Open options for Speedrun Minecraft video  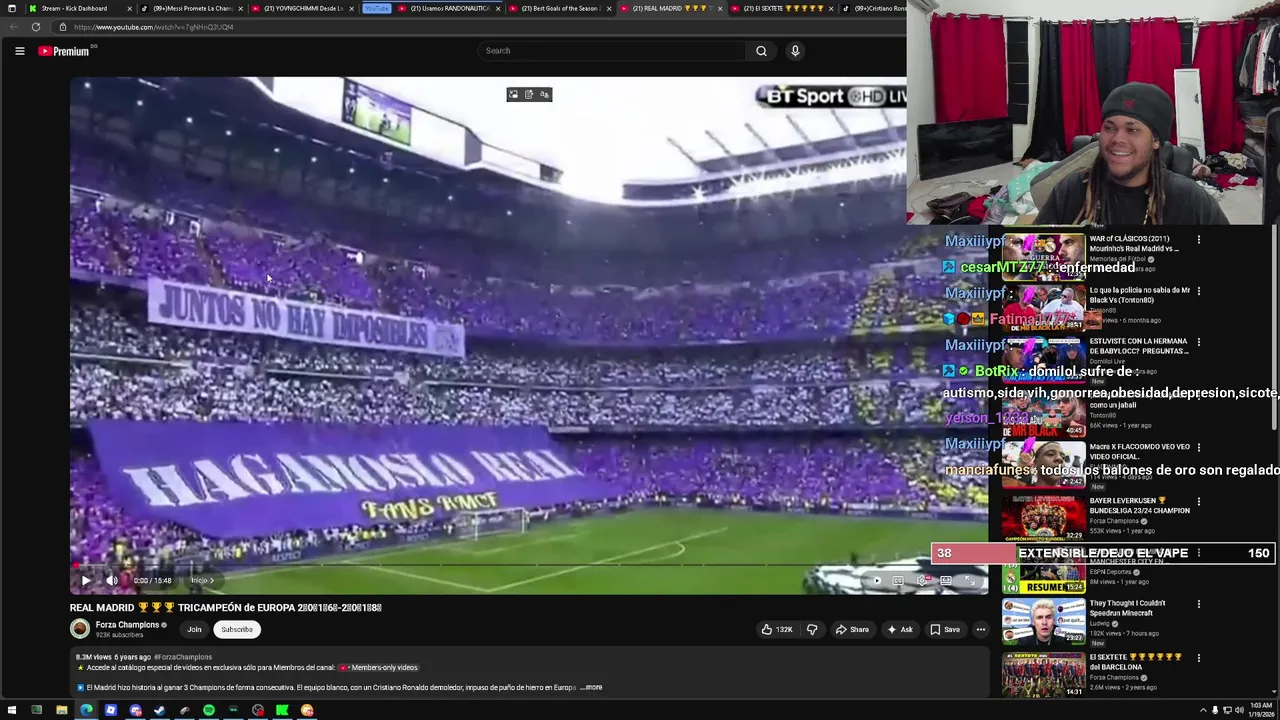click(x=1198, y=604)
